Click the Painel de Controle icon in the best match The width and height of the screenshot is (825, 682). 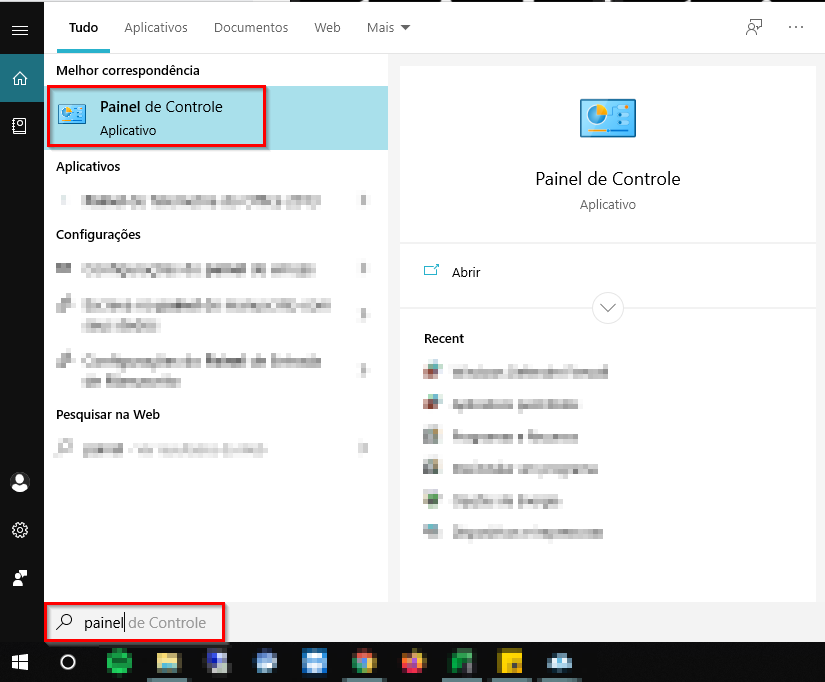click(x=73, y=114)
